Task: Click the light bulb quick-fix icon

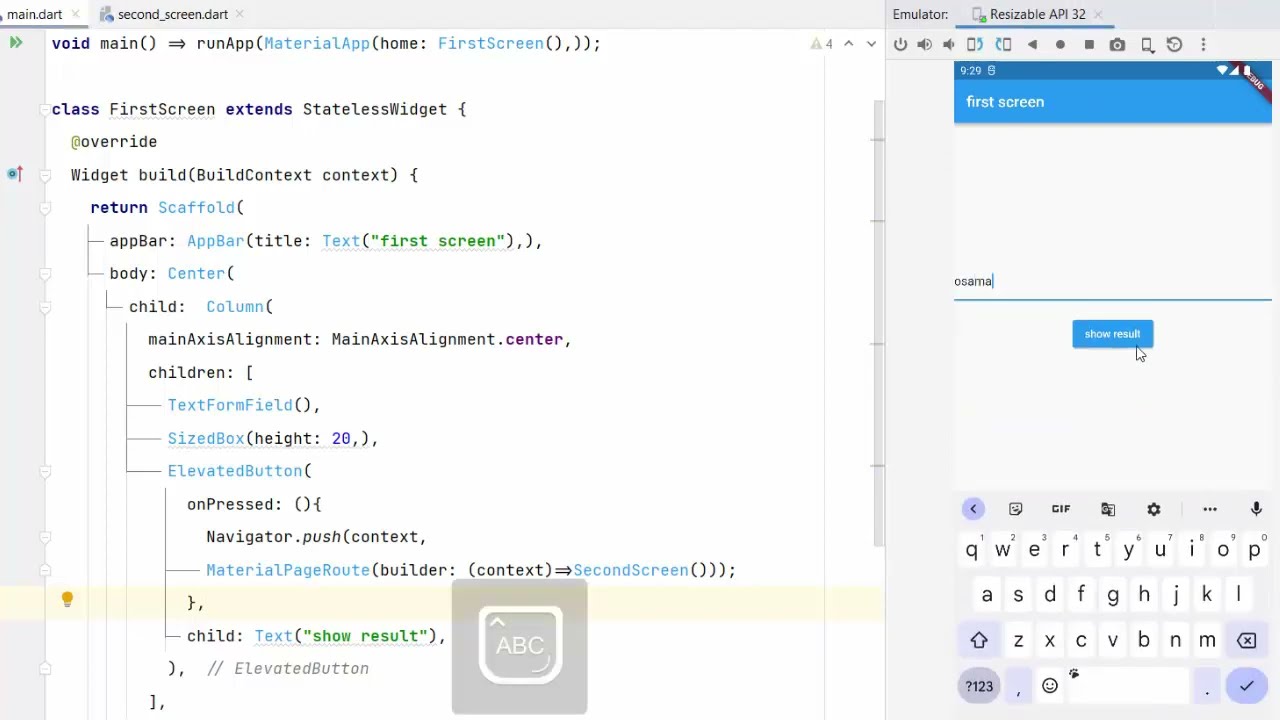Action: (67, 599)
